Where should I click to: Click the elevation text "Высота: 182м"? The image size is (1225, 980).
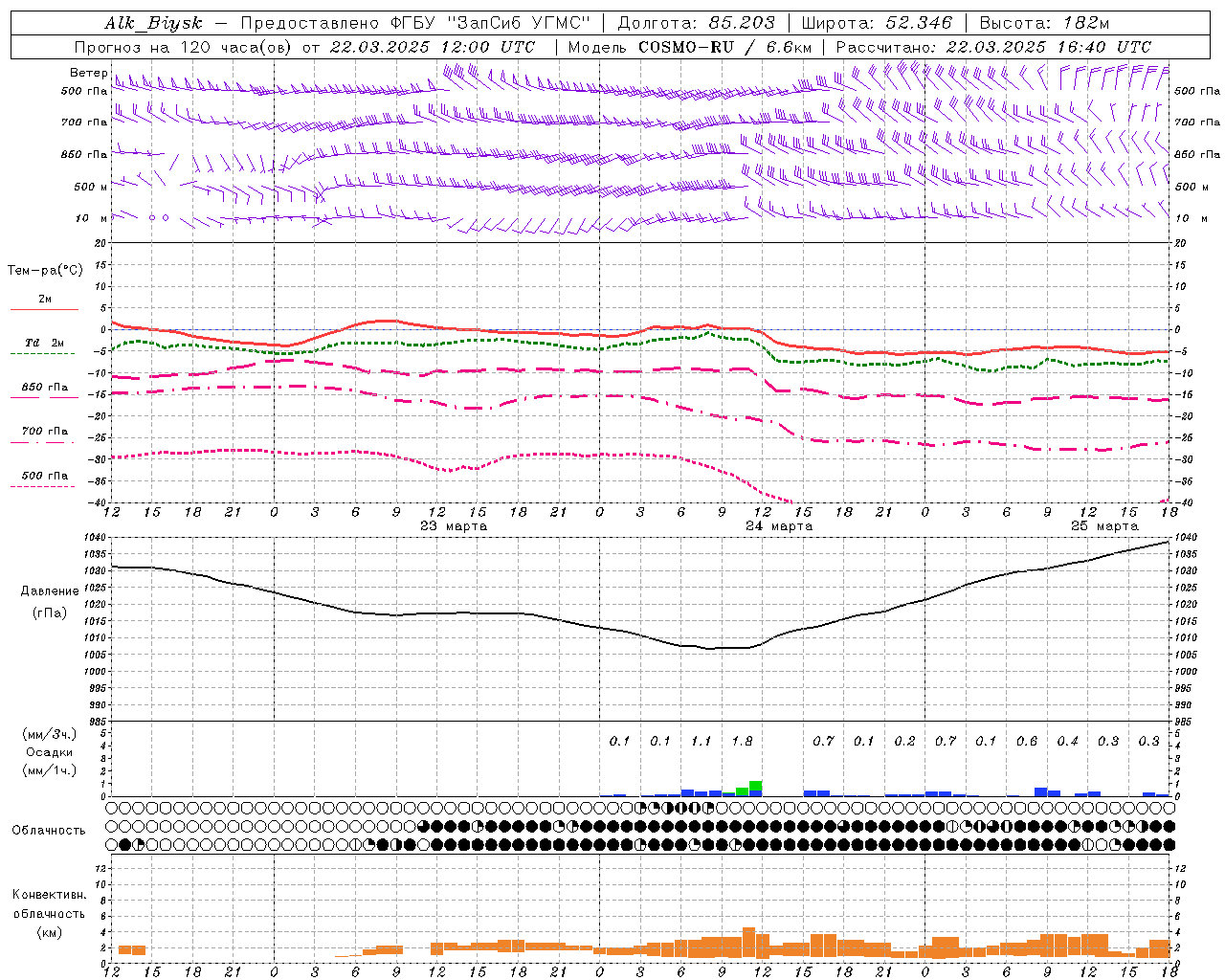1044,23
